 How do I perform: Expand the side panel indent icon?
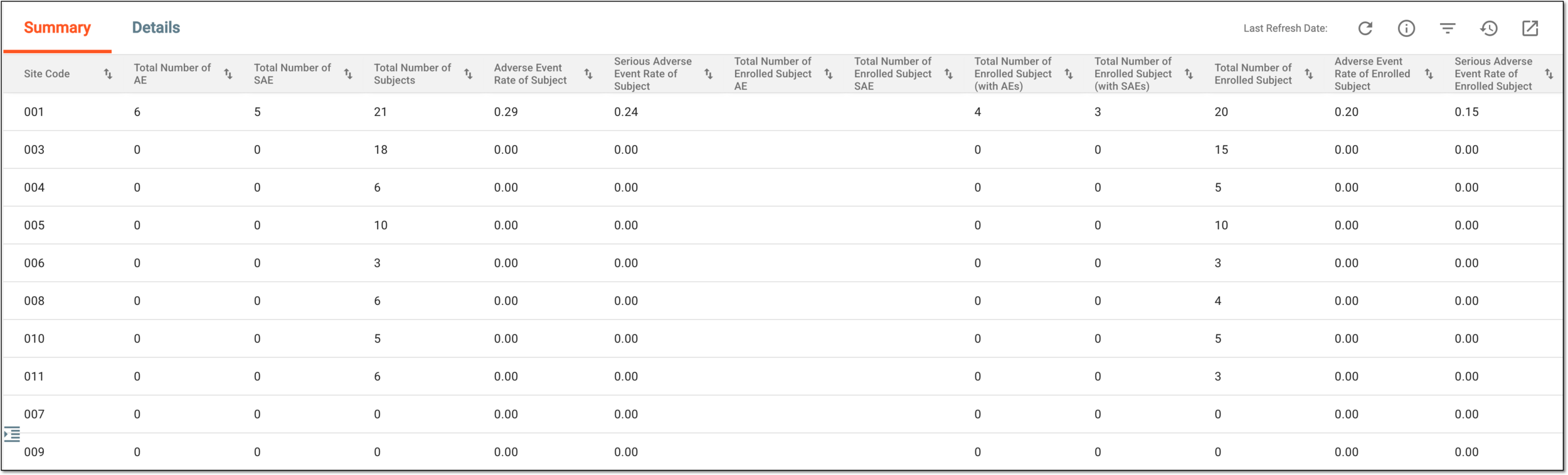[x=12, y=434]
